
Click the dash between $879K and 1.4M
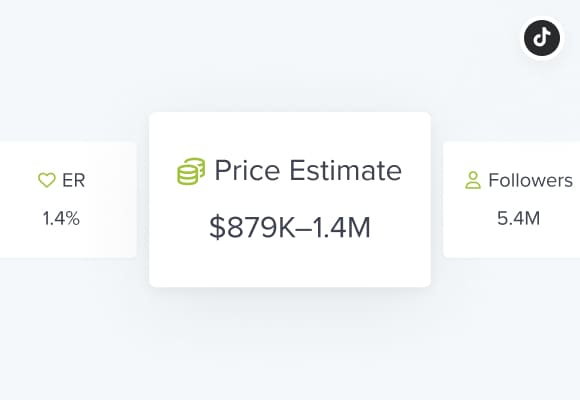pos(304,229)
